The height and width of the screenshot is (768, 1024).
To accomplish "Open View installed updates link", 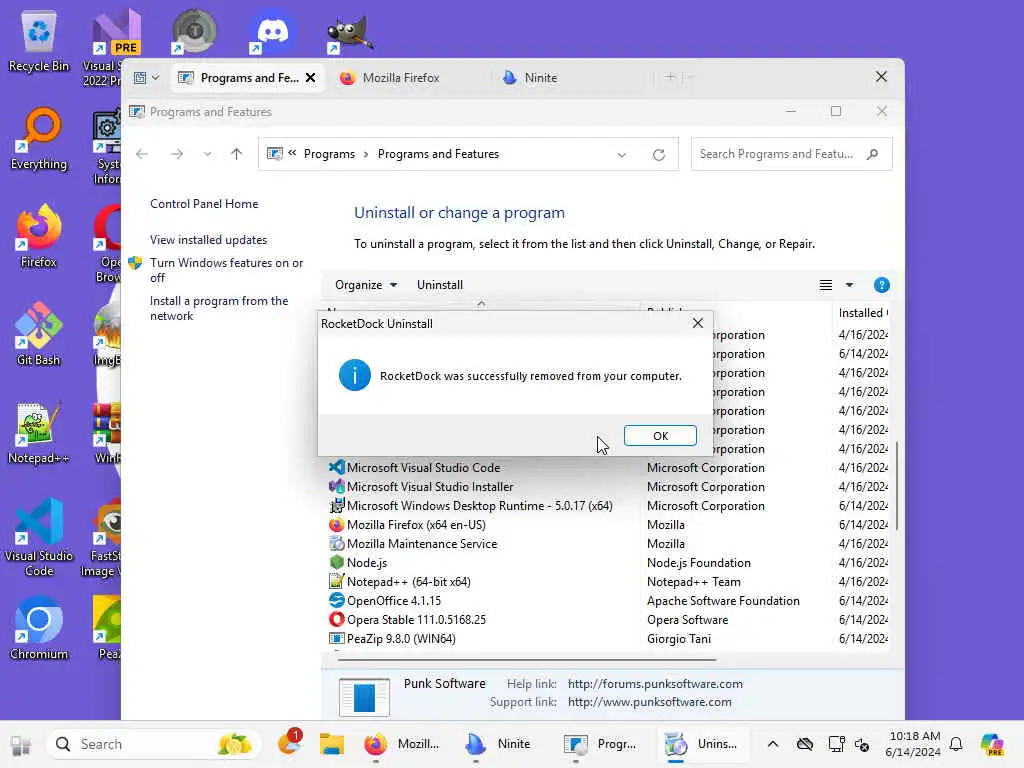I will (x=208, y=240).
